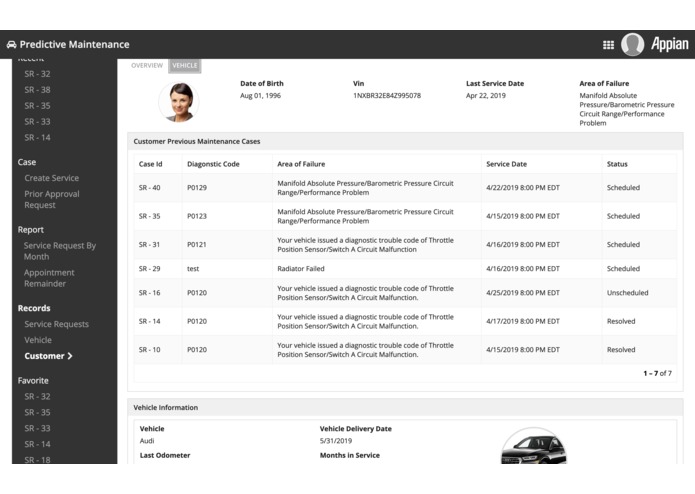
Task: Click service date 4/17/2019 8:00 PM EDT
Action: pos(523,322)
